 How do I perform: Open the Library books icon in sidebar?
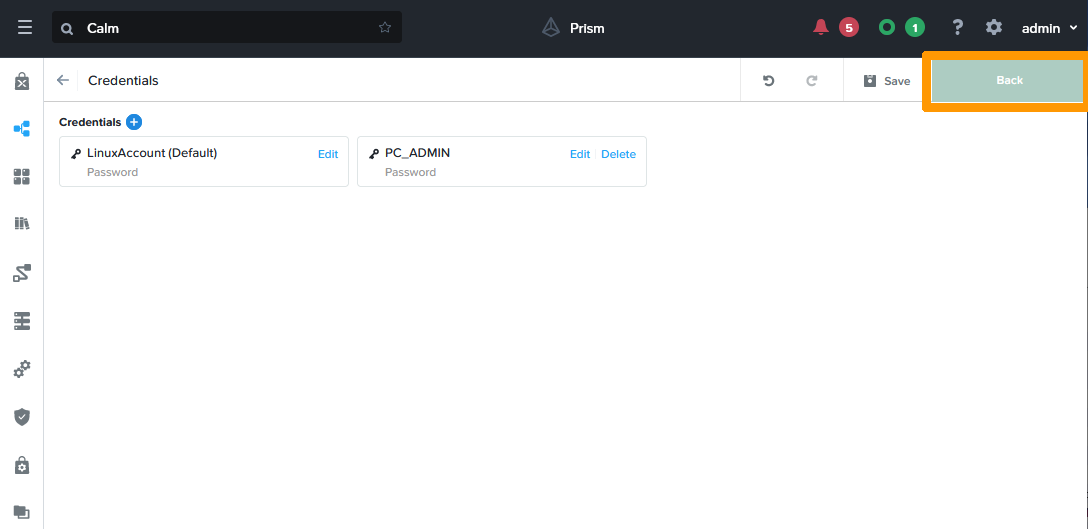22,224
